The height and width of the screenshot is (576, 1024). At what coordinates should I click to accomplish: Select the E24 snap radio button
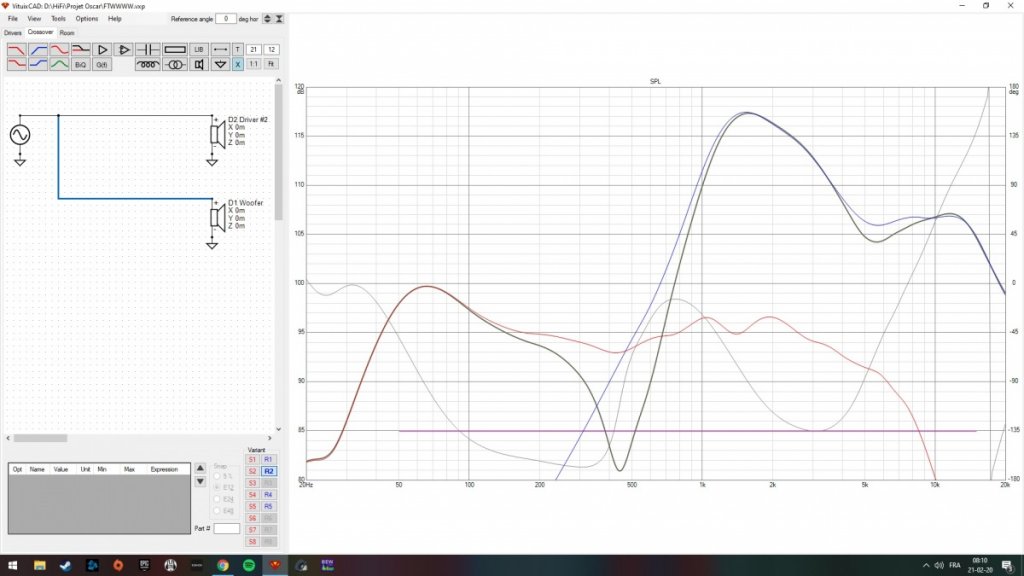coord(217,498)
